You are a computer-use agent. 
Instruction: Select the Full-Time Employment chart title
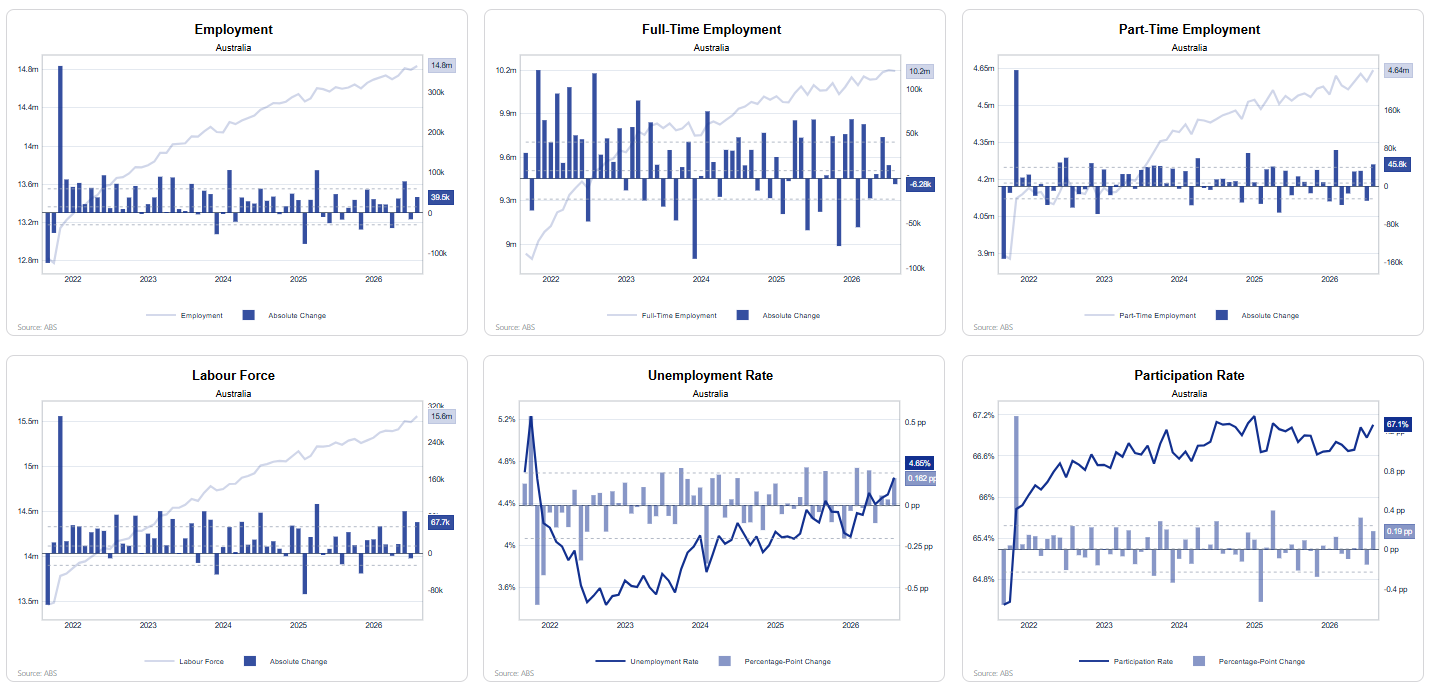[712, 29]
